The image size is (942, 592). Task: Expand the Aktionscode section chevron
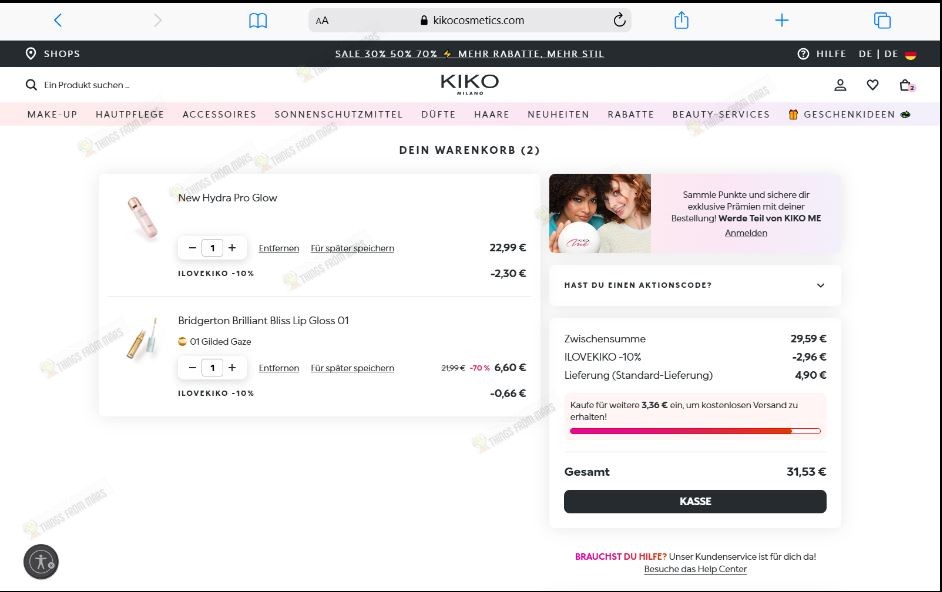tap(820, 286)
